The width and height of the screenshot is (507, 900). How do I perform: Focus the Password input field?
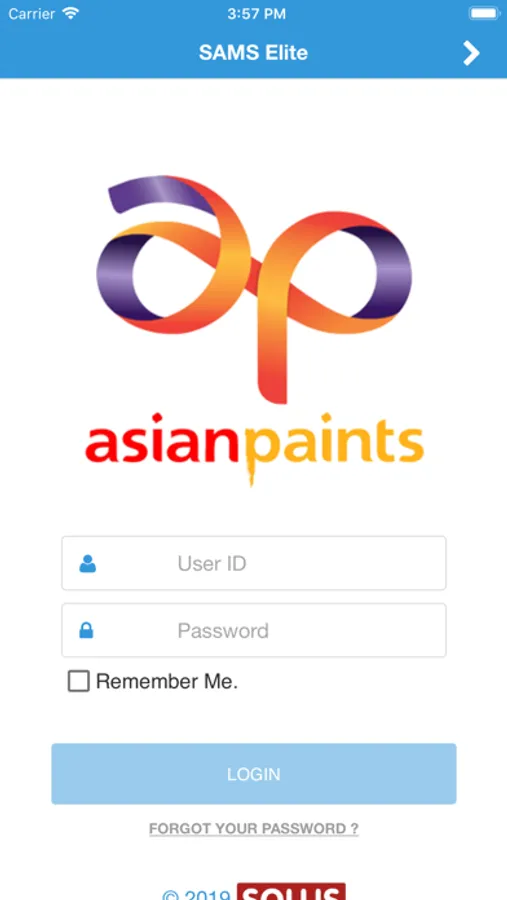pyautogui.click(x=254, y=630)
